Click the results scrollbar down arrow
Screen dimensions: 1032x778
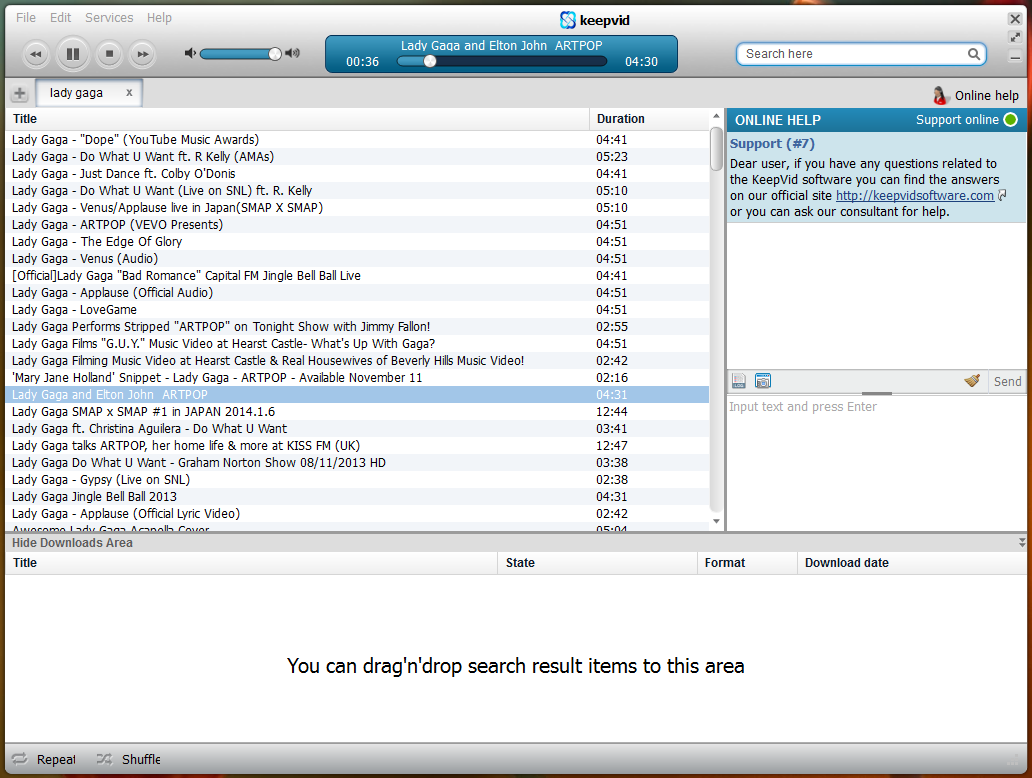pyautogui.click(x=716, y=521)
